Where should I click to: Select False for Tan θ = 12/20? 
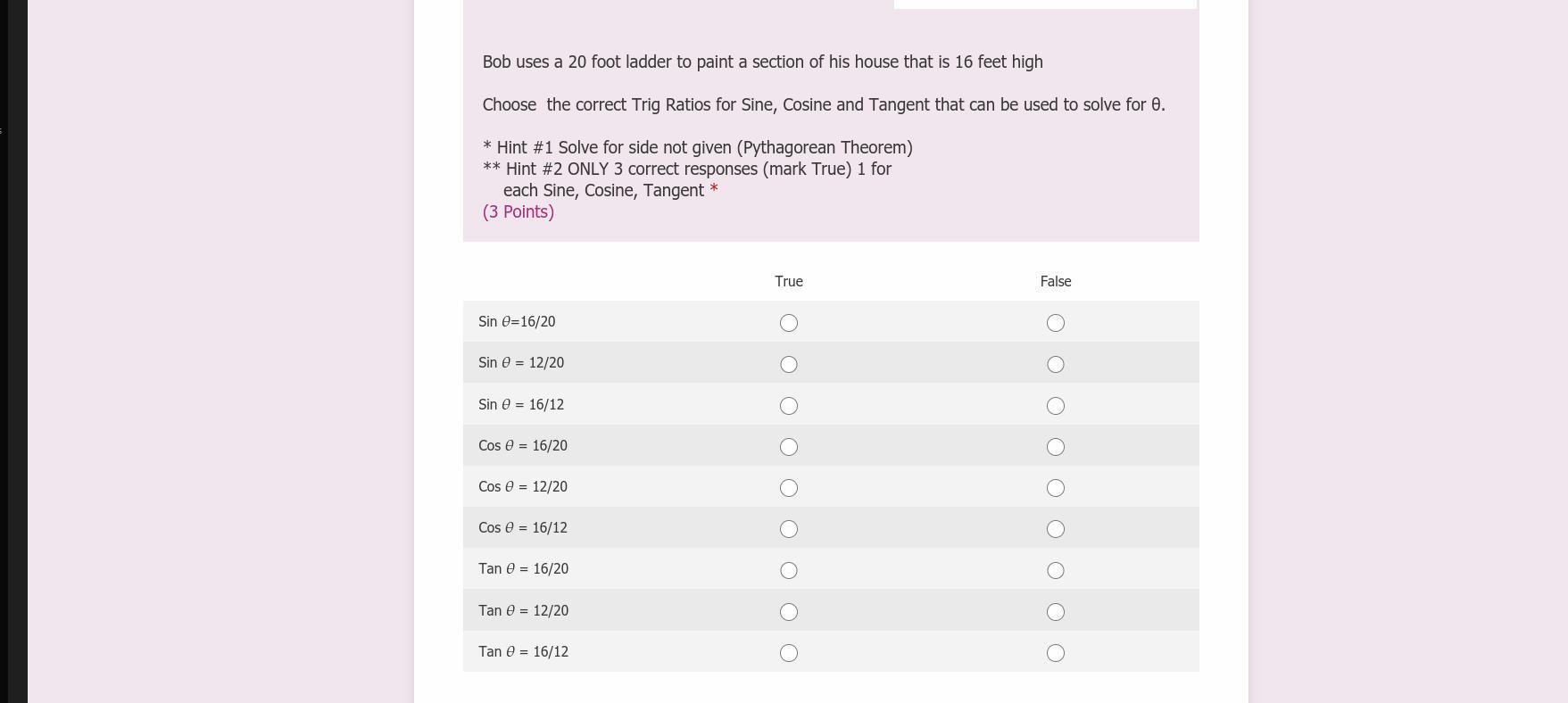point(1055,612)
